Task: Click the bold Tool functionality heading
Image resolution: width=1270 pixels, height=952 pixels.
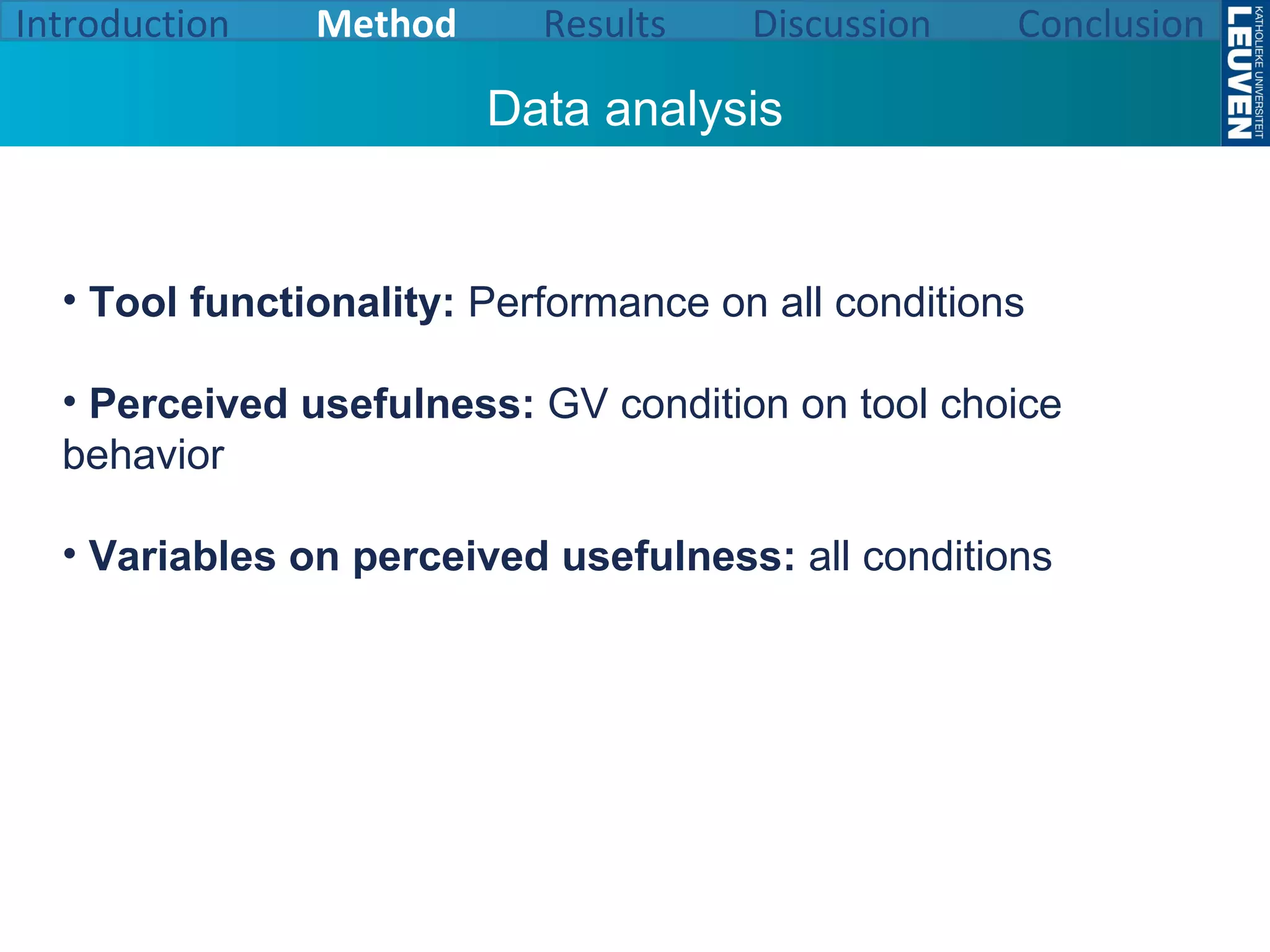Action: click(272, 303)
